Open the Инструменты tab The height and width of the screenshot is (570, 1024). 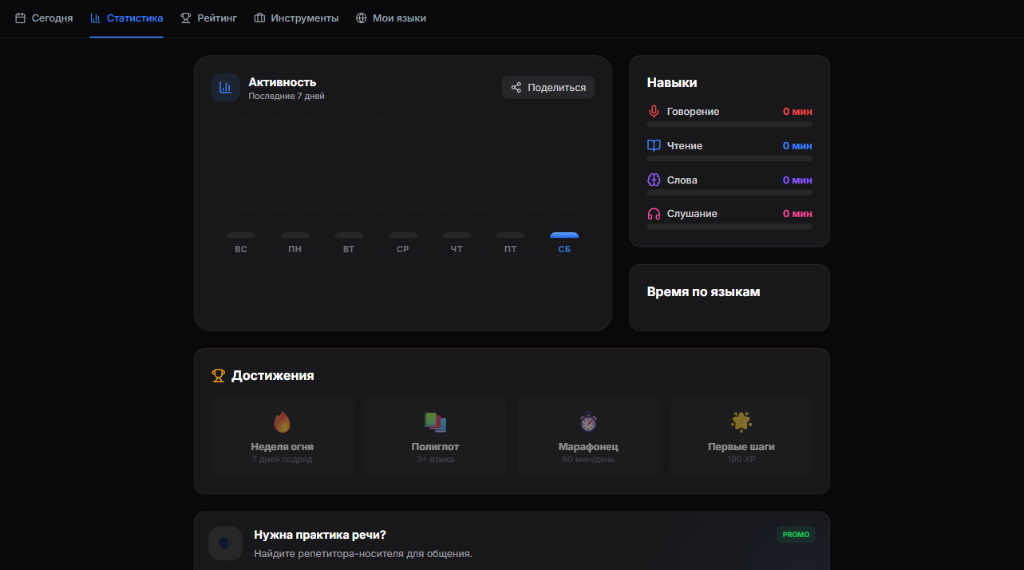point(296,18)
